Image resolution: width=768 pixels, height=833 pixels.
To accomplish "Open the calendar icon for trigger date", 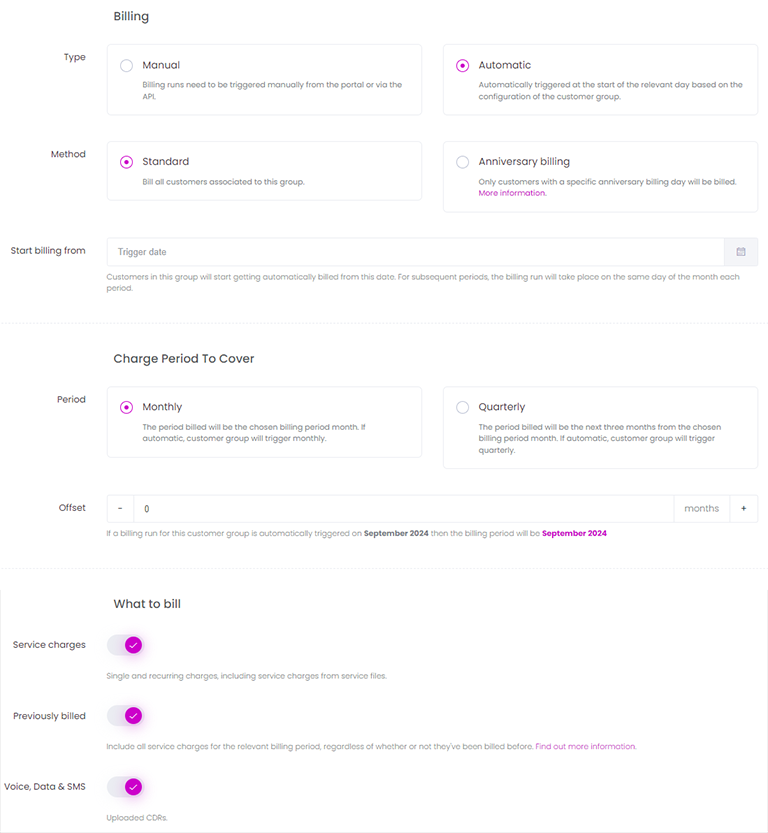I will point(740,252).
